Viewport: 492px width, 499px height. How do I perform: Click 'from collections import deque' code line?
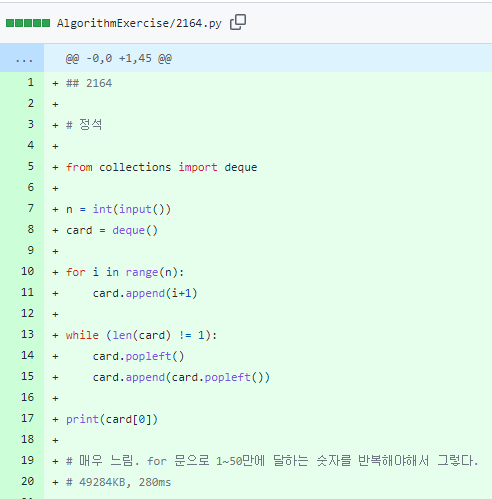coord(161,167)
